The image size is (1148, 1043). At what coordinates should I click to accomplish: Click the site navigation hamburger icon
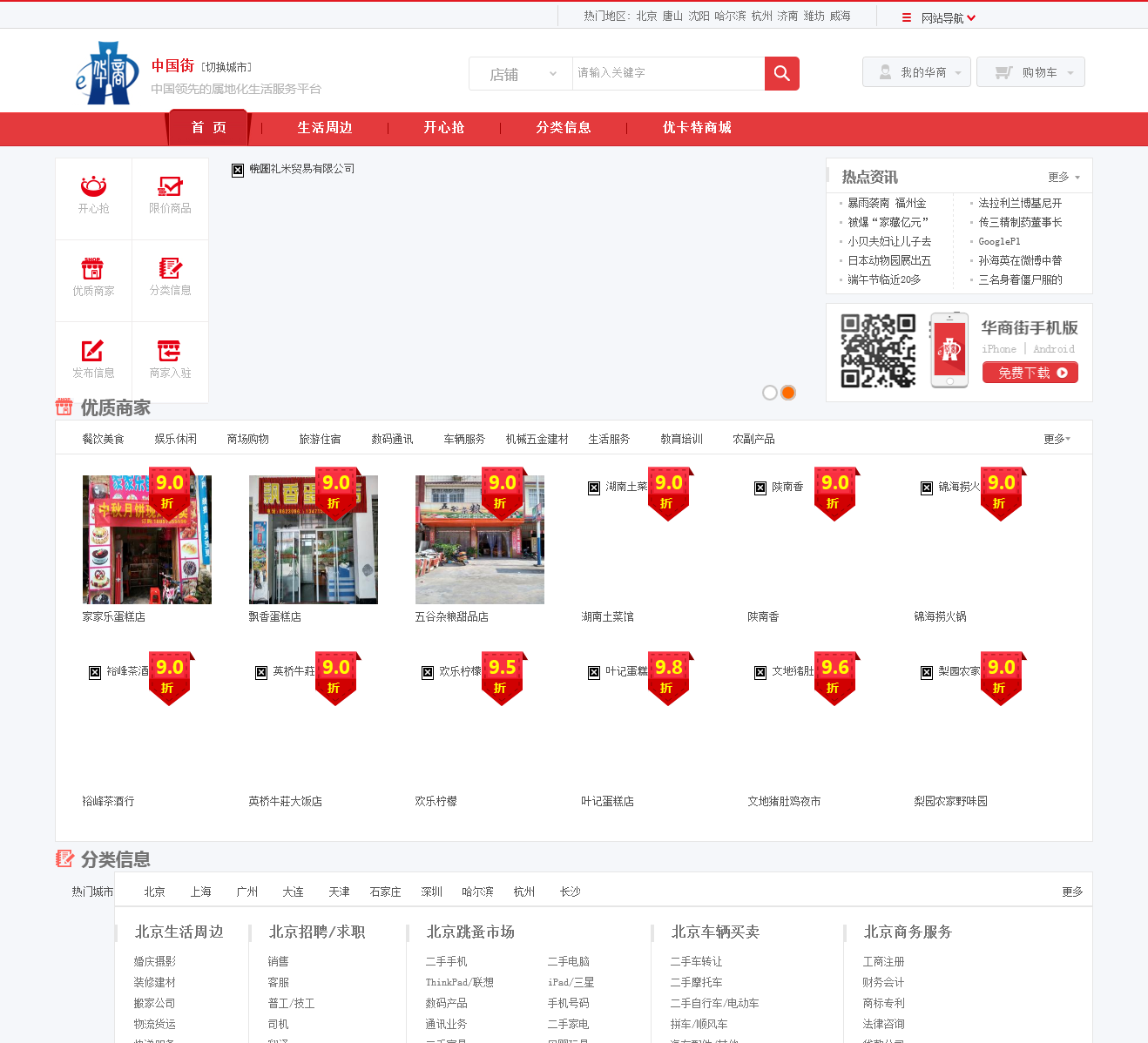coord(907,17)
